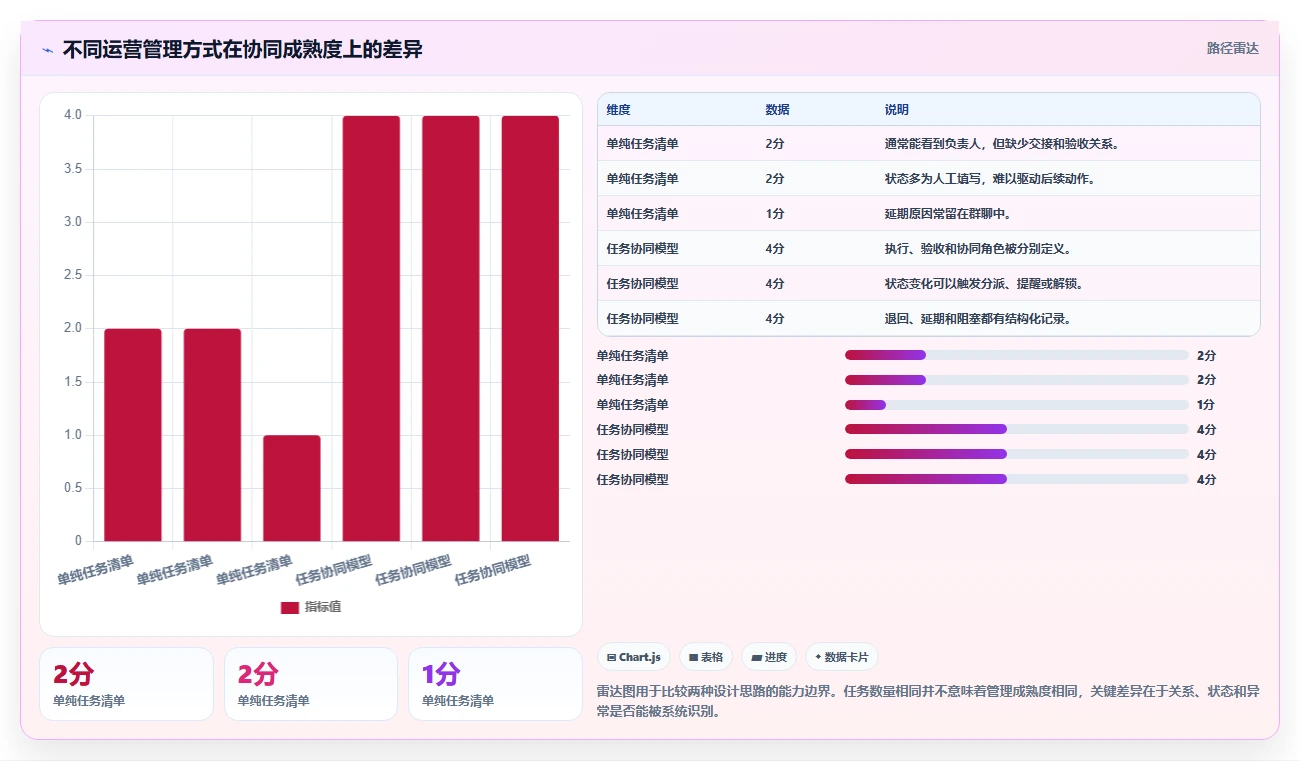1300x761 pixels.
Task: Click the footer paragraph starting with 雷达图用于比较
Action: point(928,701)
